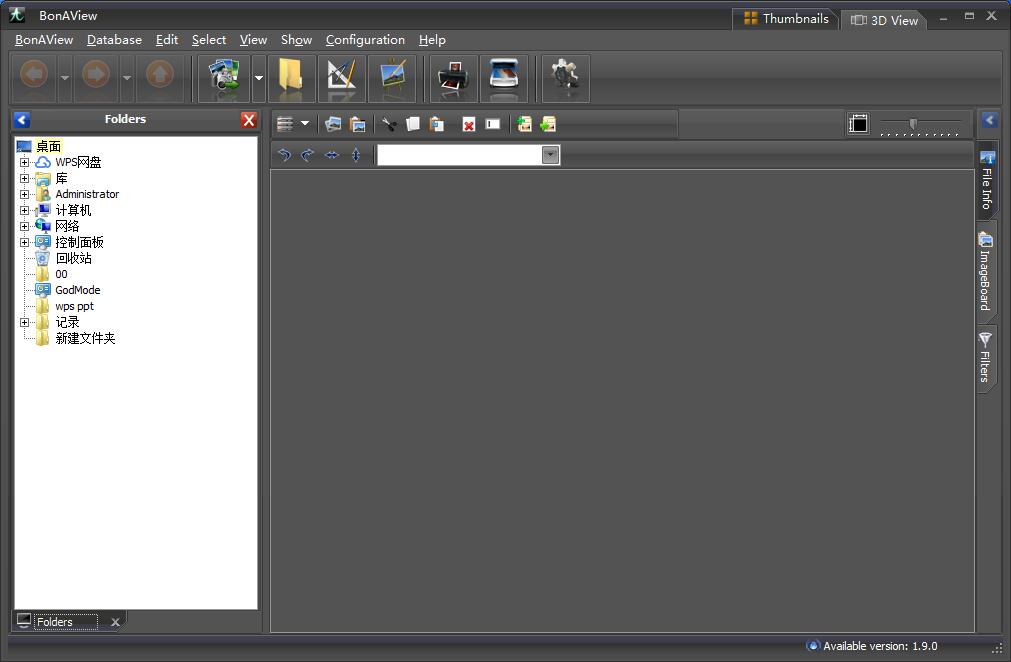
Task: Expand the WPS网盘 tree node
Action: 25,162
